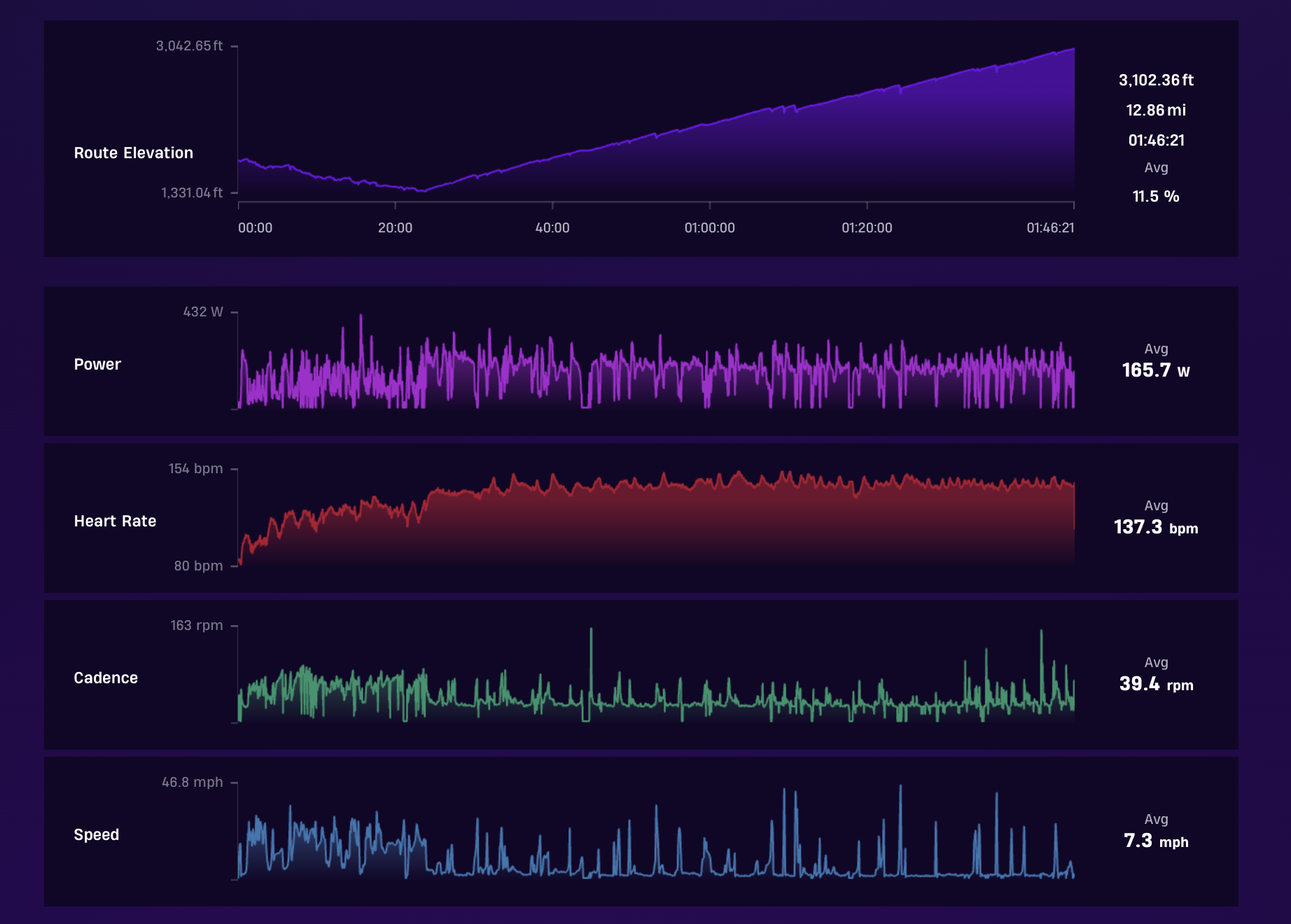This screenshot has width=1291, height=924.
Task: Click the 432 W power axis label
Action: pyautogui.click(x=203, y=311)
